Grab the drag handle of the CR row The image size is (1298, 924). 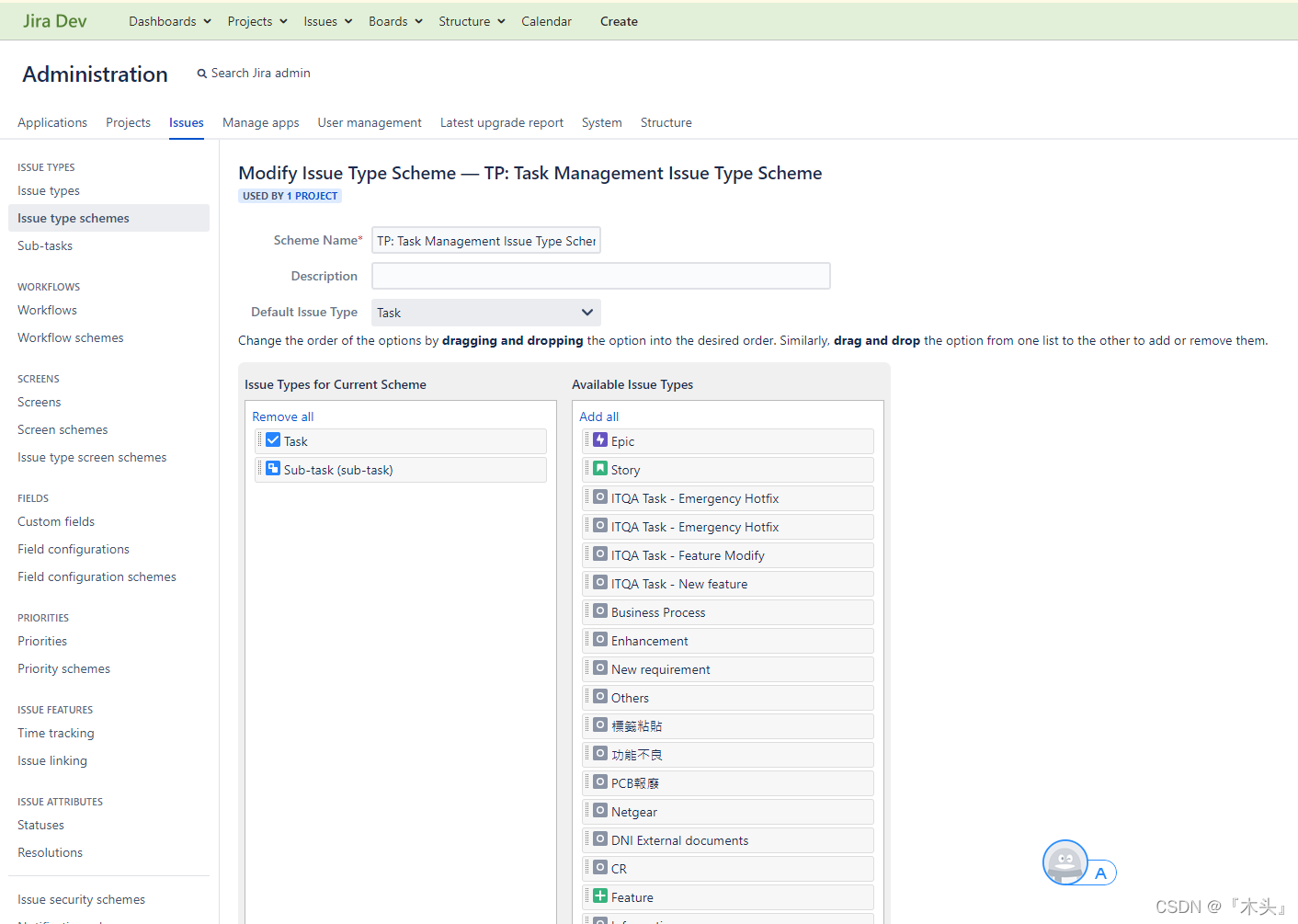click(x=586, y=868)
